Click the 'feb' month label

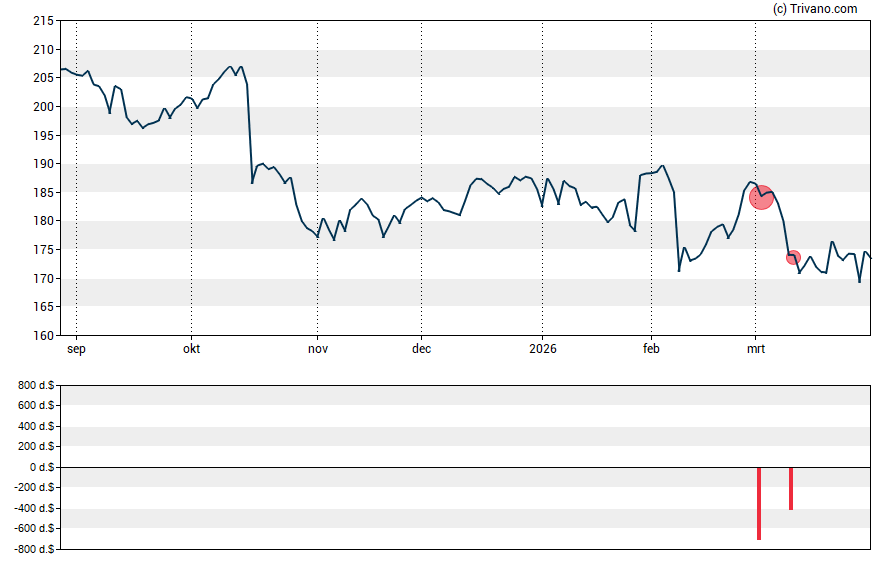[651, 349]
